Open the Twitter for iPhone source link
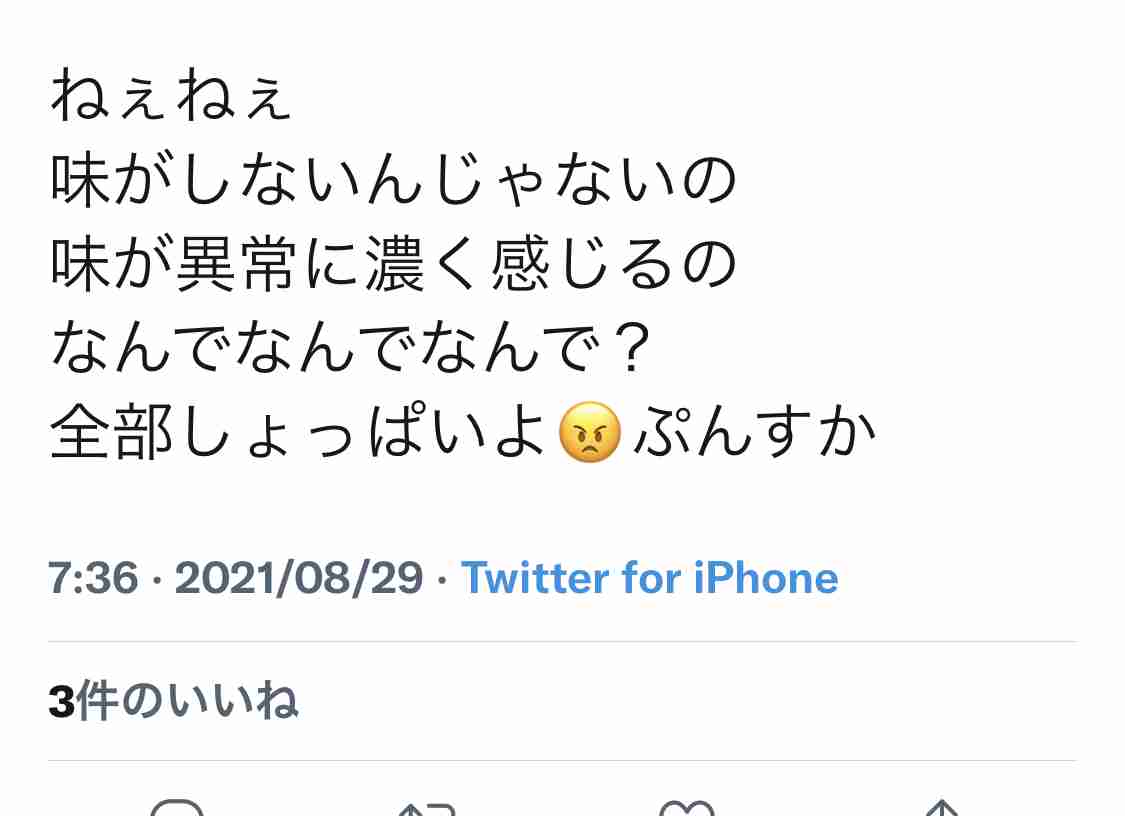The height and width of the screenshot is (816, 1125). pyautogui.click(x=649, y=578)
